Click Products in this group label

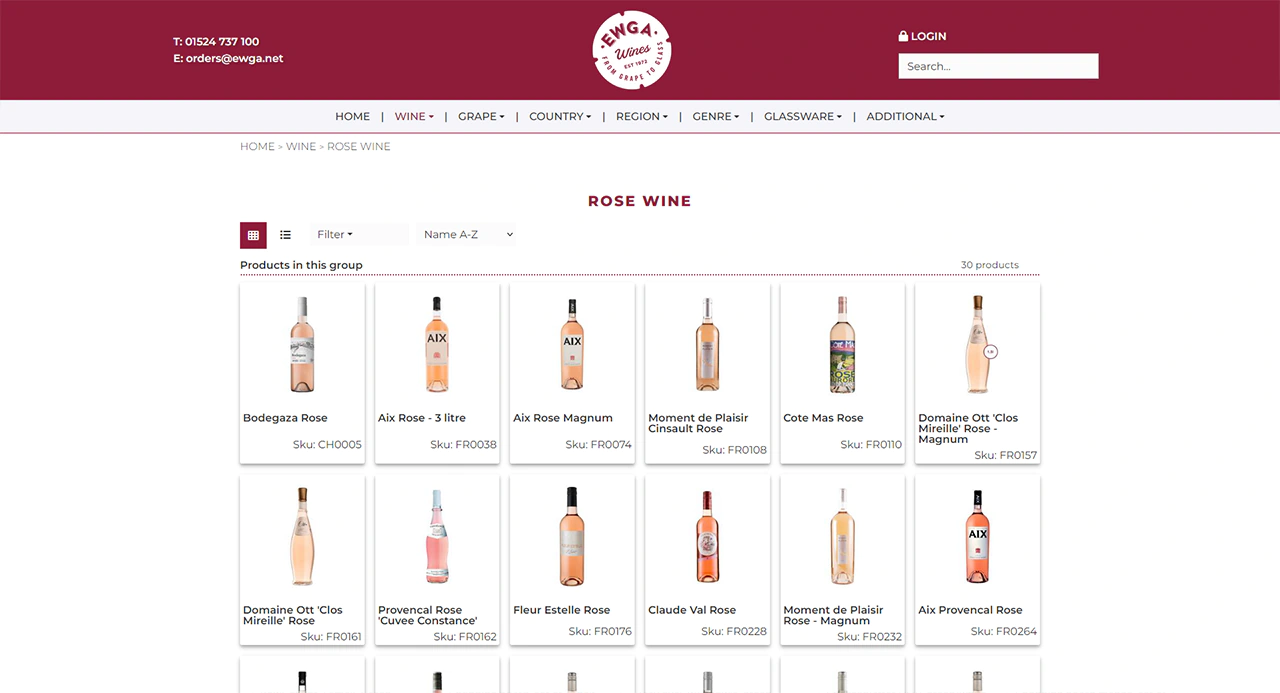click(301, 265)
